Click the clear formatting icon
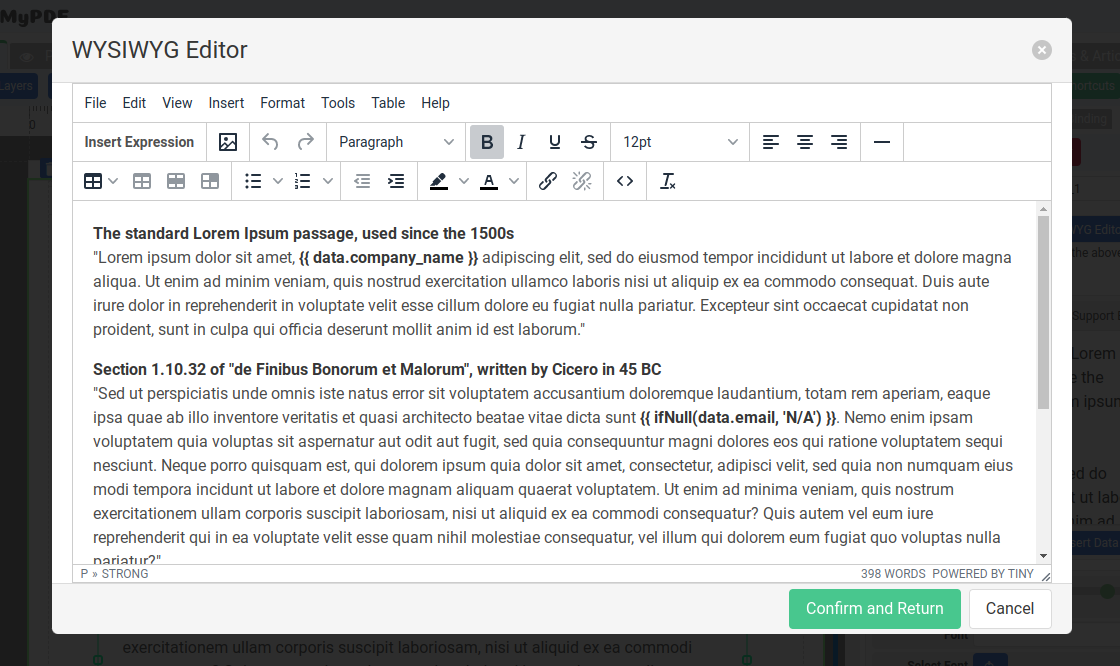Screen dimensions: 1120x666 click(x=668, y=181)
